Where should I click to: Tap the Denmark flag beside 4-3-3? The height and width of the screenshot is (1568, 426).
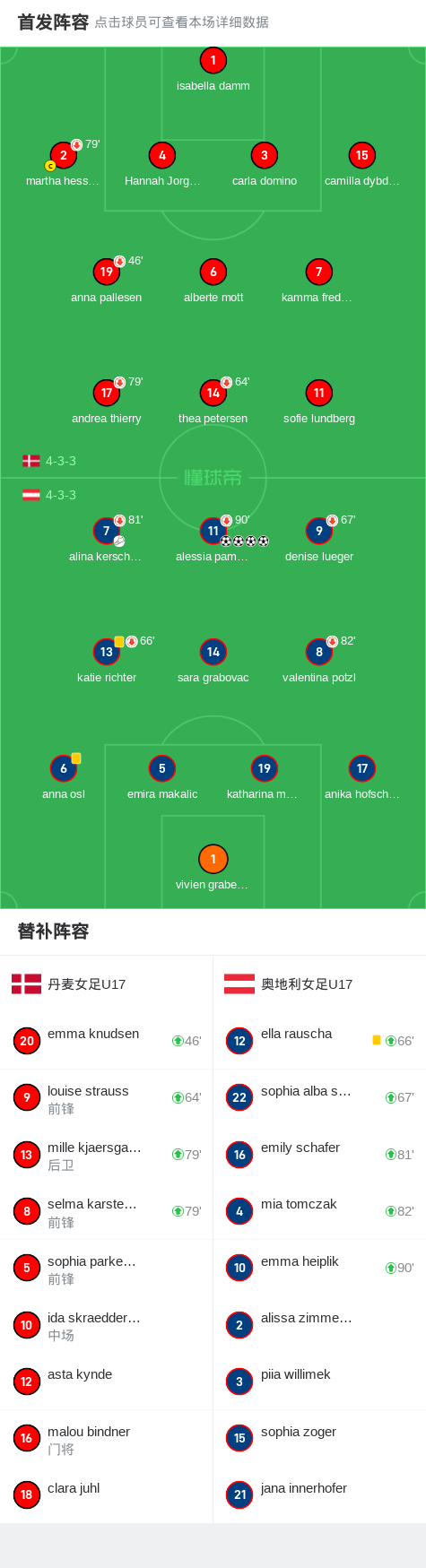(31, 461)
